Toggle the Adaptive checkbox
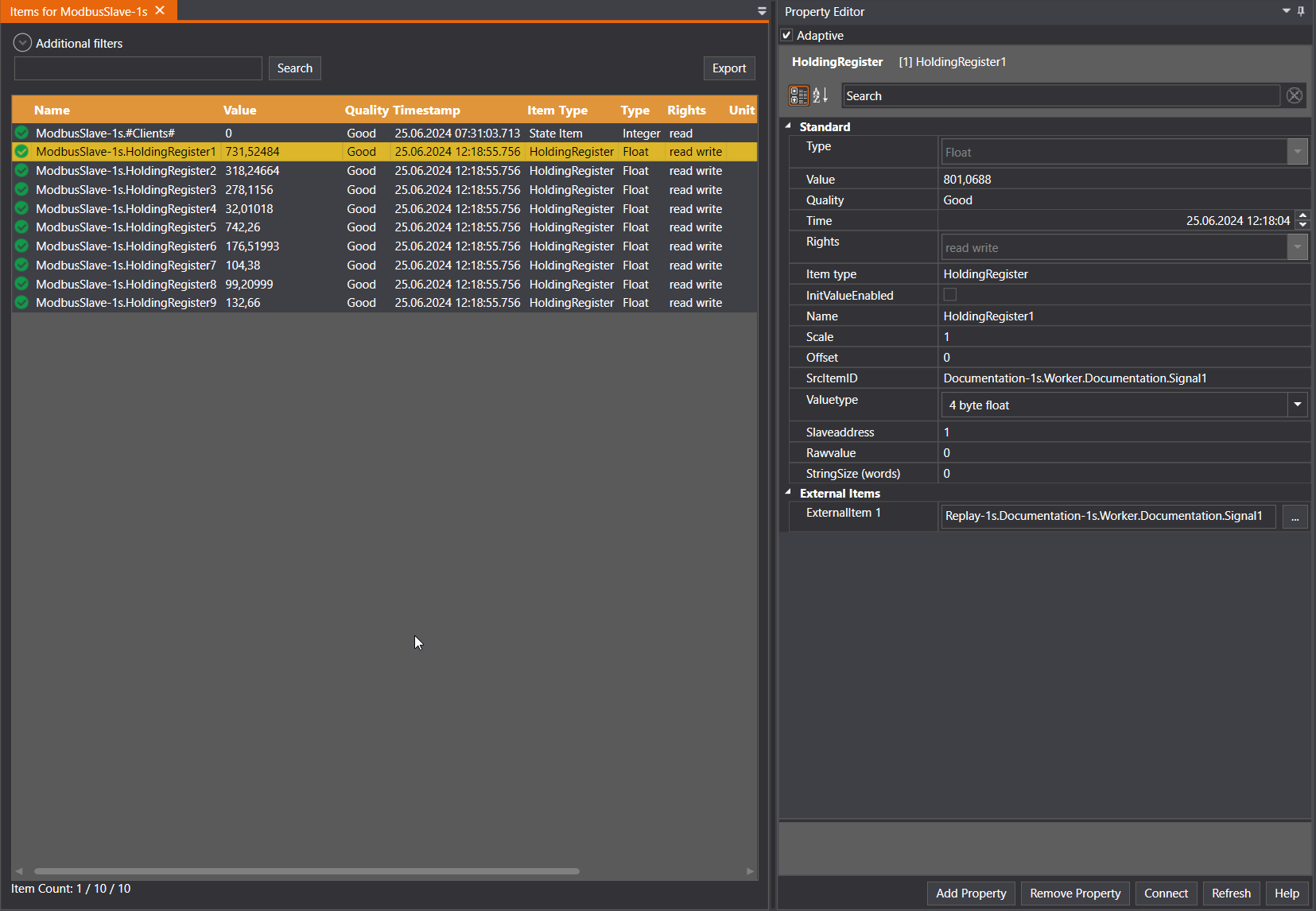The image size is (1316, 911). (787, 36)
